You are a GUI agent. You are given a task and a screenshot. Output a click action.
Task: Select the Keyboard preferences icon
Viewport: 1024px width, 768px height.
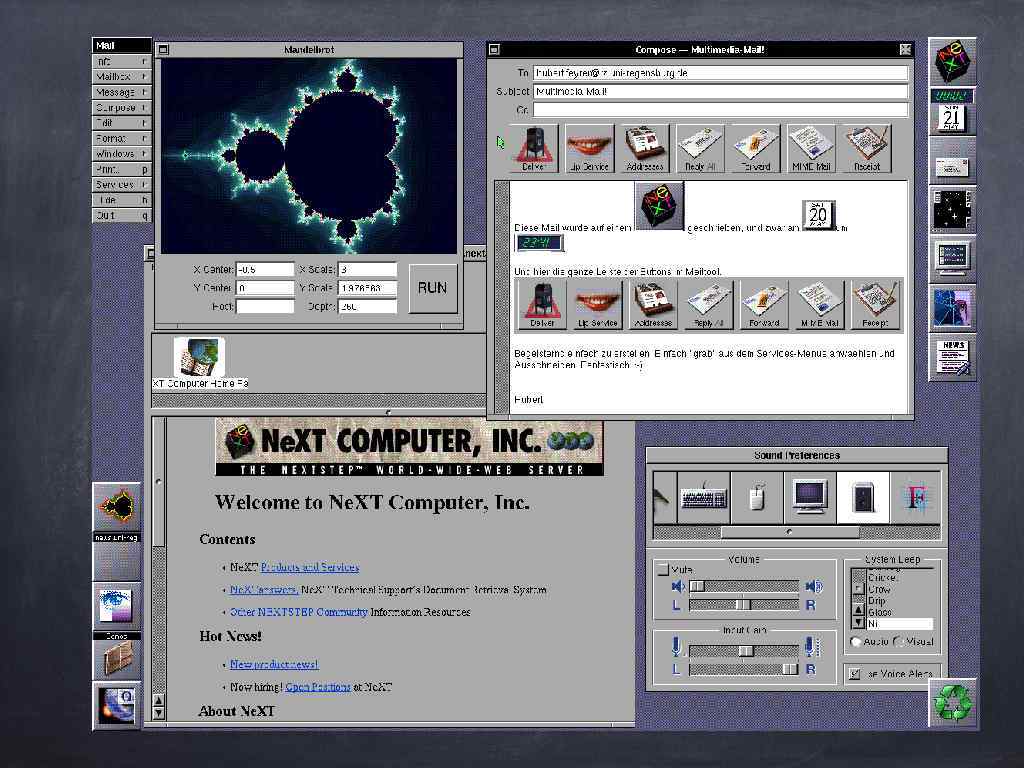(704, 498)
